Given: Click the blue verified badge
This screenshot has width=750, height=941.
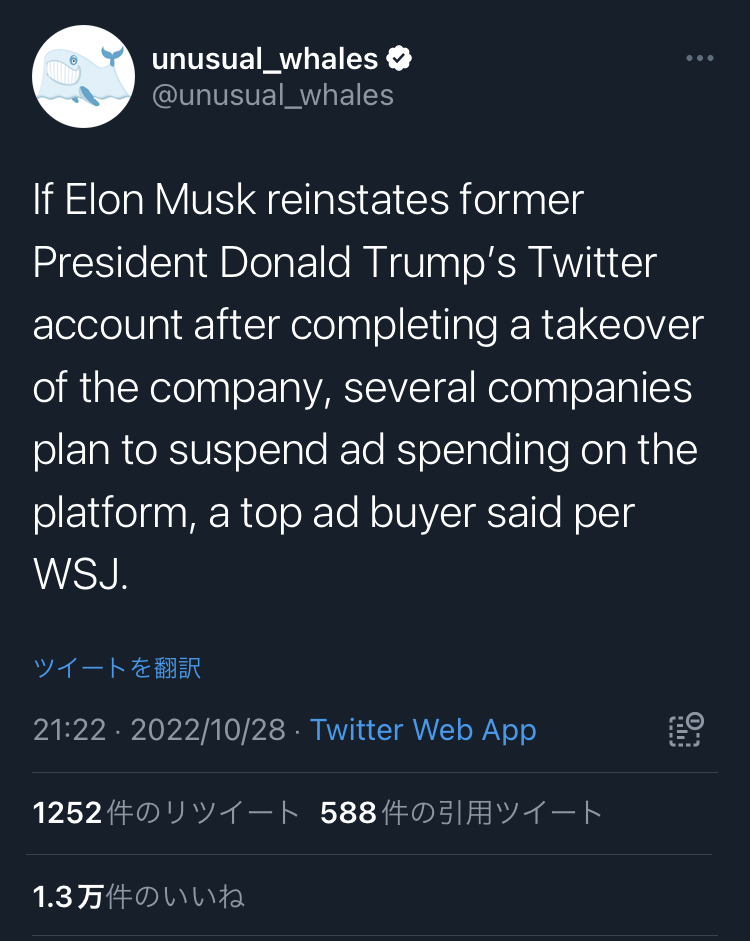Looking at the screenshot, I should pos(400,59).
